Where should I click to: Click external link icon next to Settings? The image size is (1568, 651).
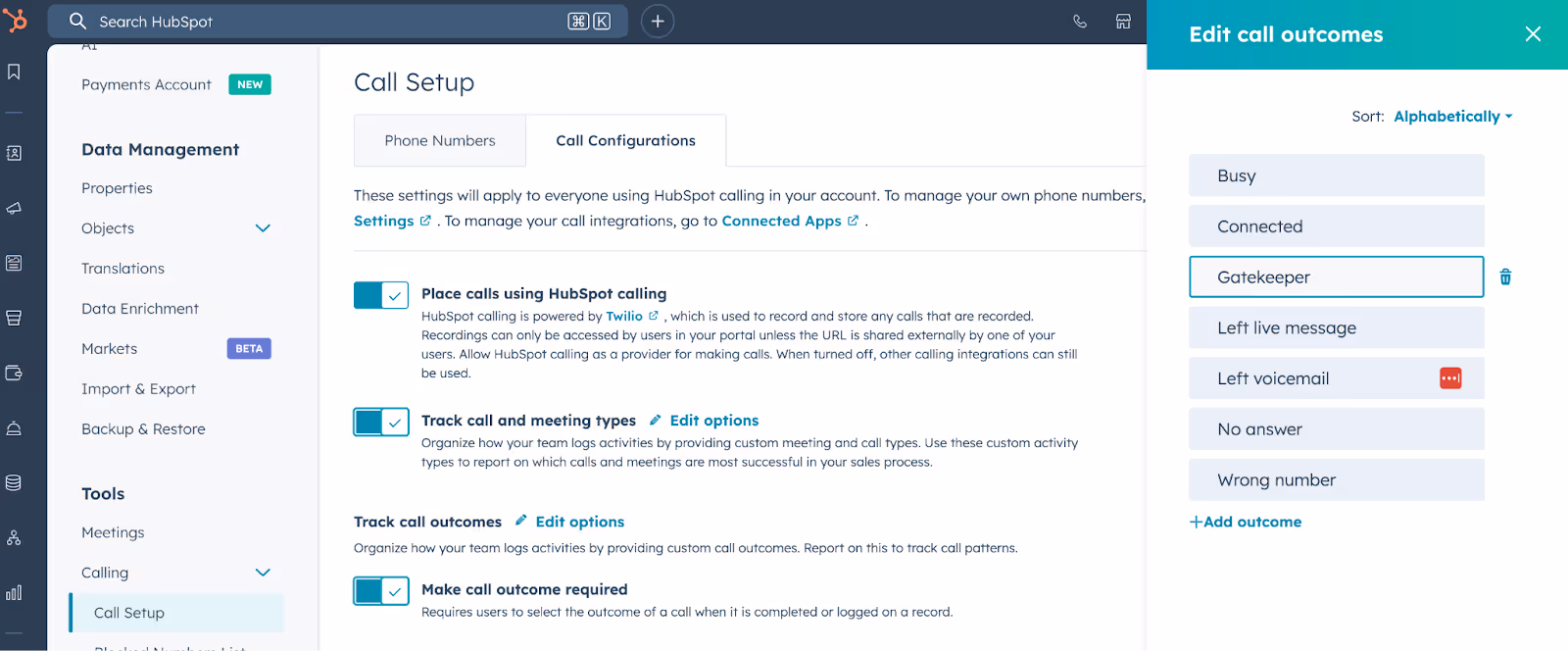point(425,221)
